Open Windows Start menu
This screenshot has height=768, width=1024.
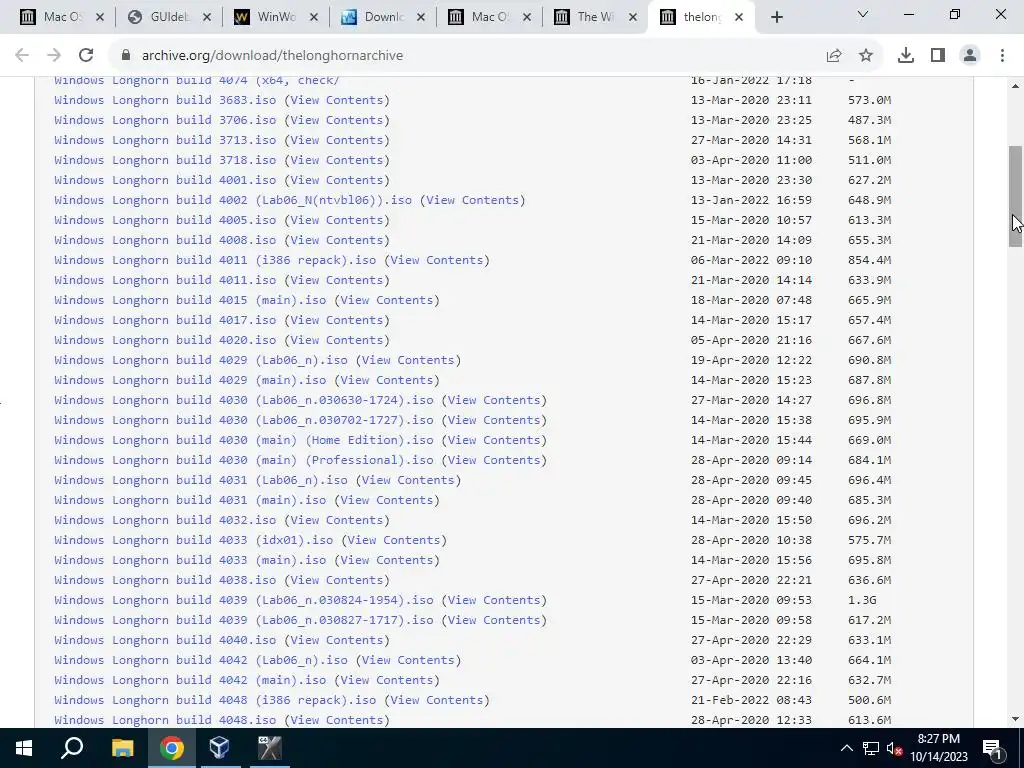(x=24, y=748)
